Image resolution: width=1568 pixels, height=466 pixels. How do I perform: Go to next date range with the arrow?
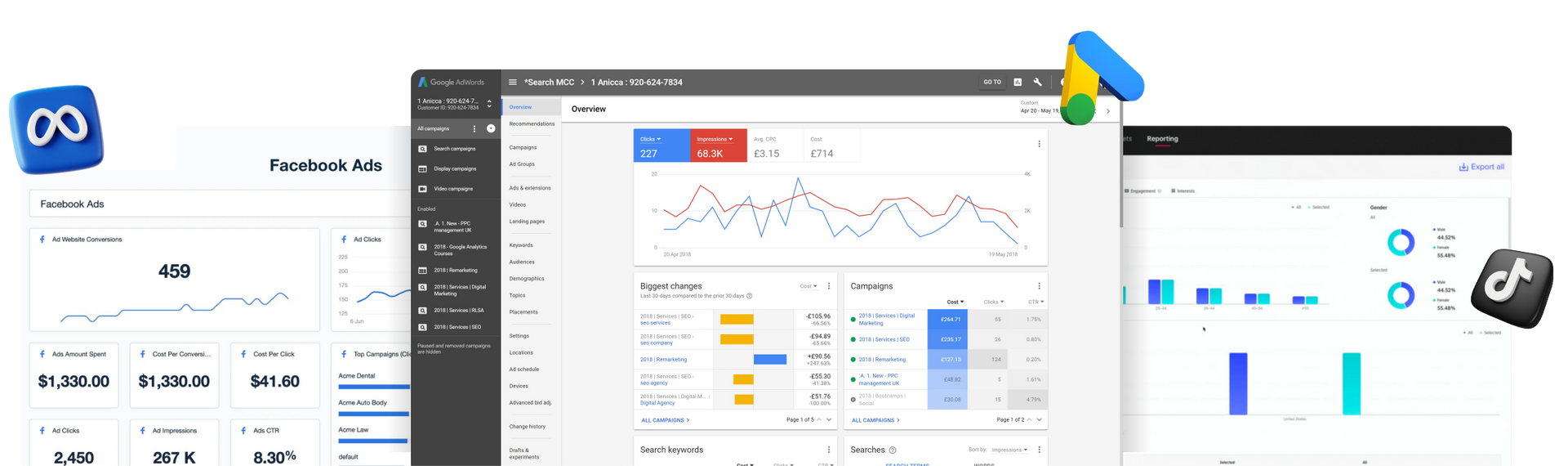pos(1108,111)
